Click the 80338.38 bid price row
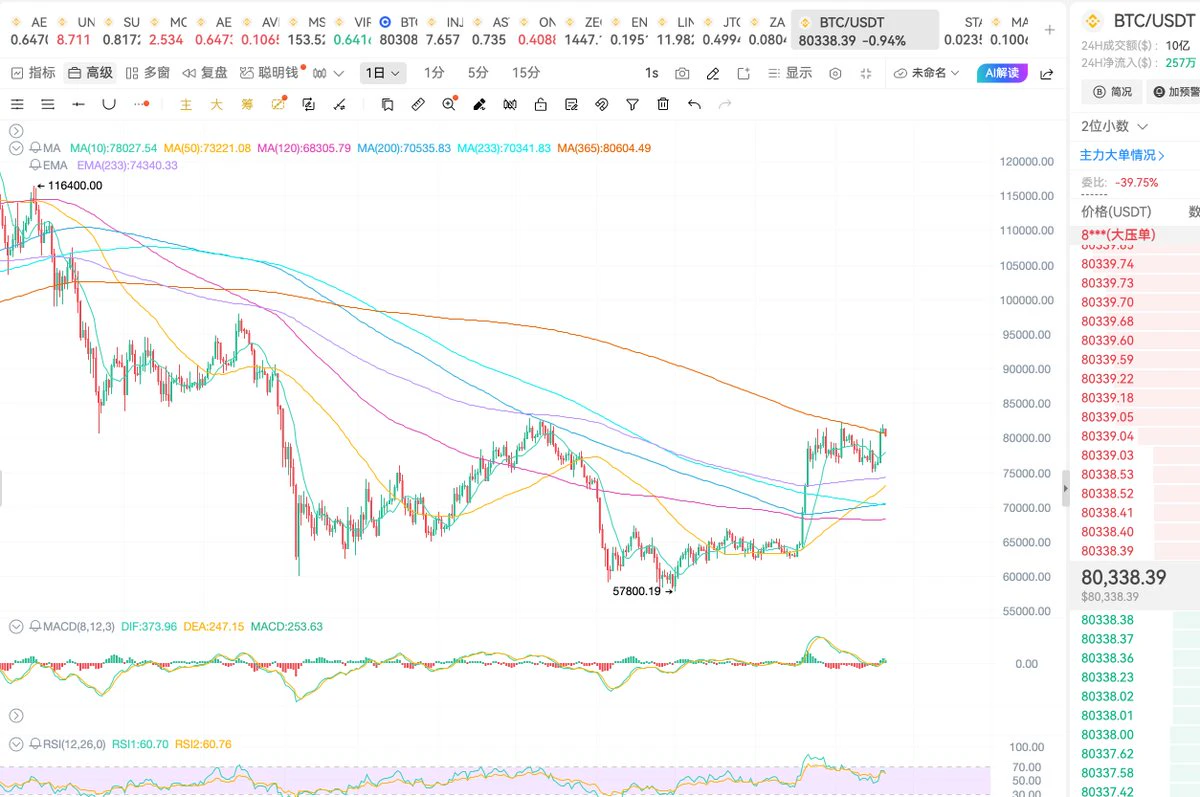The width and height of the screenshot is (1200, 797). (x=1135, y=619)
